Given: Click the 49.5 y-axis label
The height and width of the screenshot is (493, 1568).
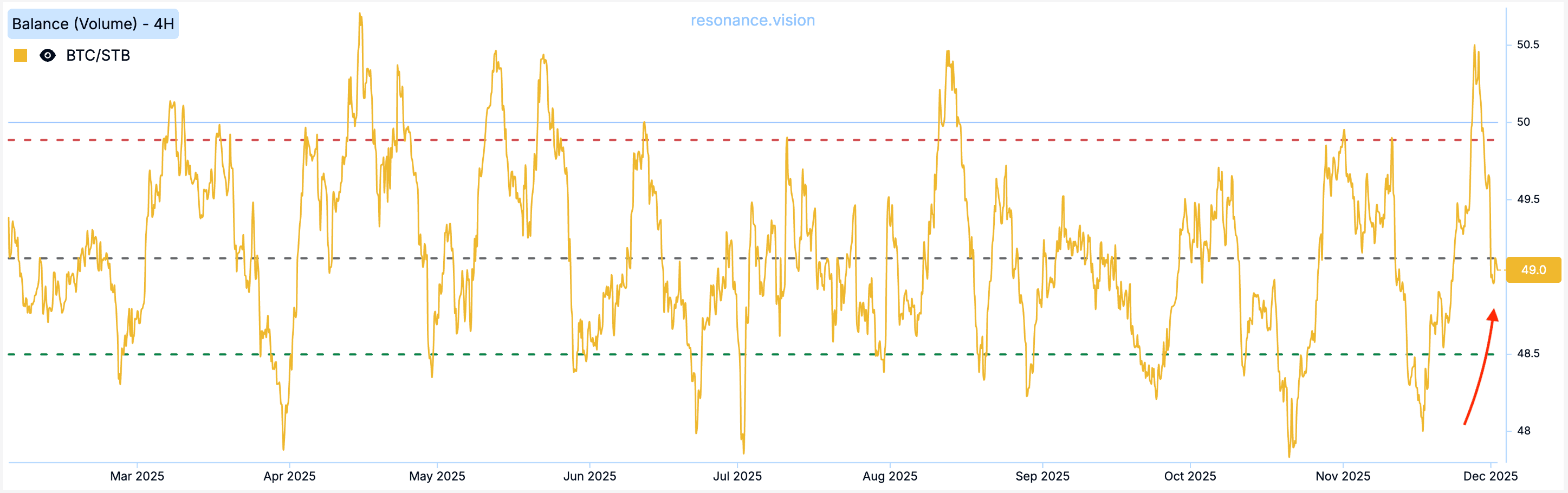Looking at the screenshot, I should (x=1527, y=199).
